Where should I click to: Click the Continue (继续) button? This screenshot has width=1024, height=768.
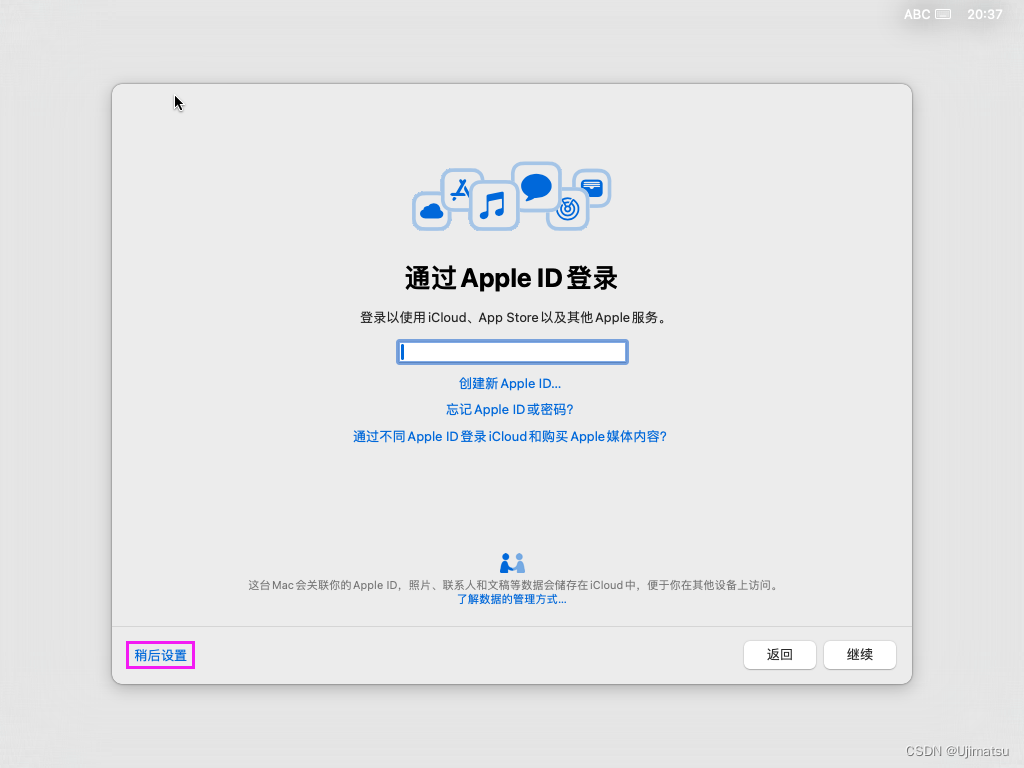(x=859, y=655)
